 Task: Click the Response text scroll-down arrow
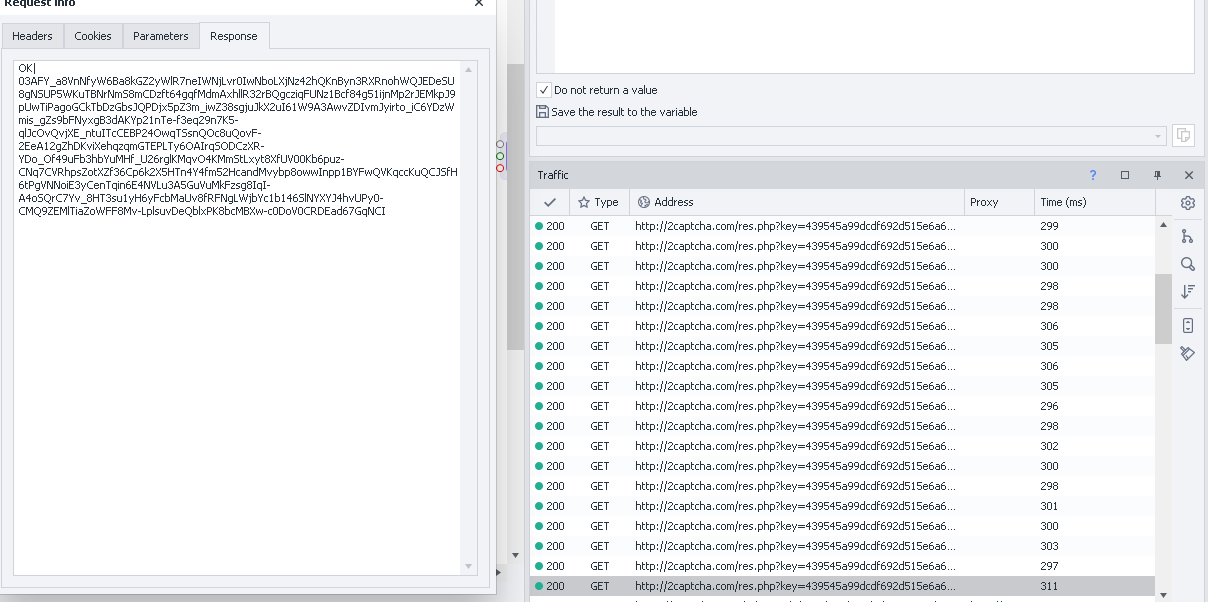pos(469,566)
